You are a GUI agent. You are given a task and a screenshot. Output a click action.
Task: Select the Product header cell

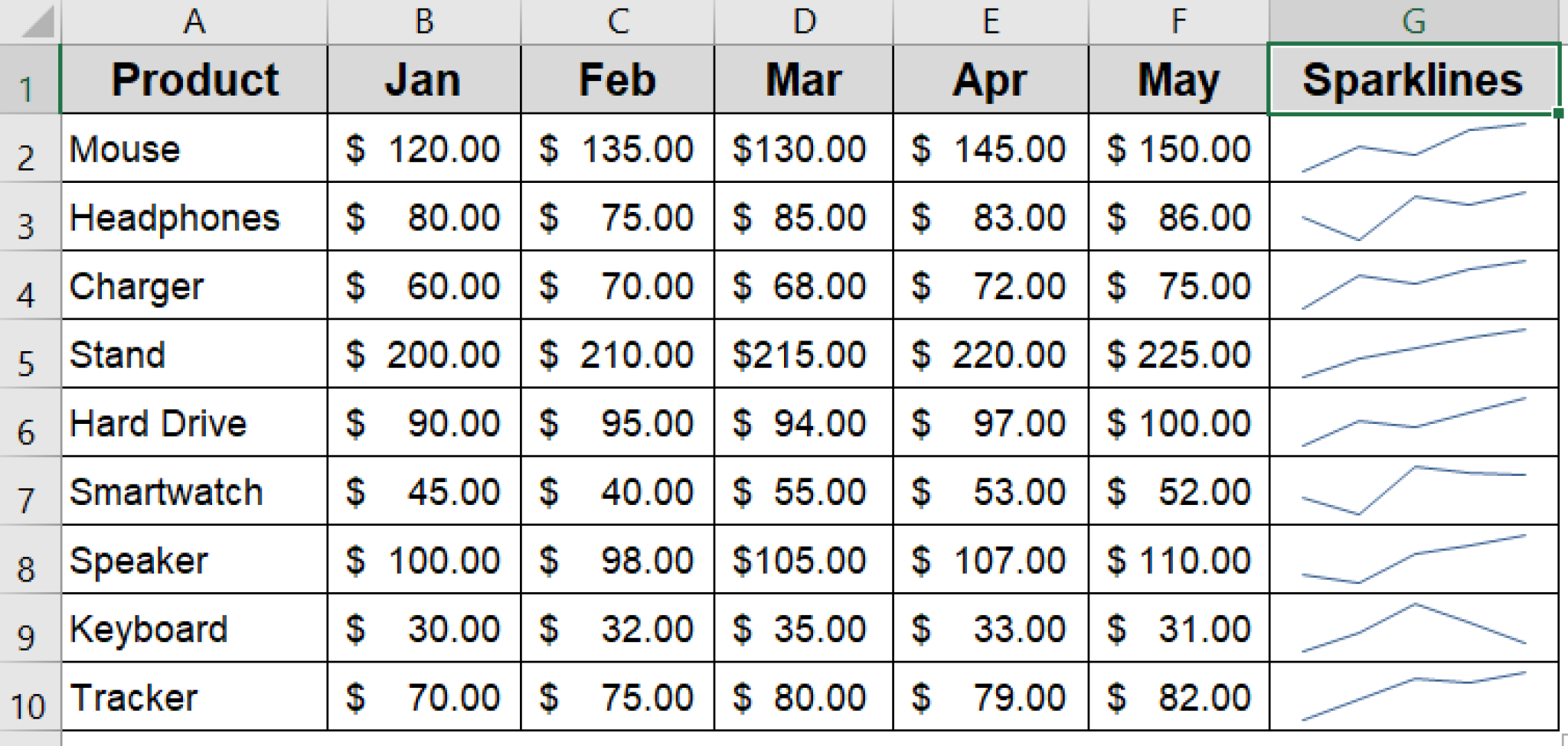(x=194, y=80)
